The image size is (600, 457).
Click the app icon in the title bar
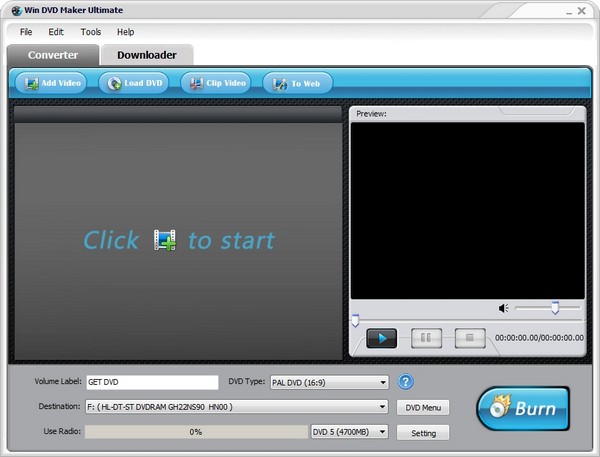point(16,11)
